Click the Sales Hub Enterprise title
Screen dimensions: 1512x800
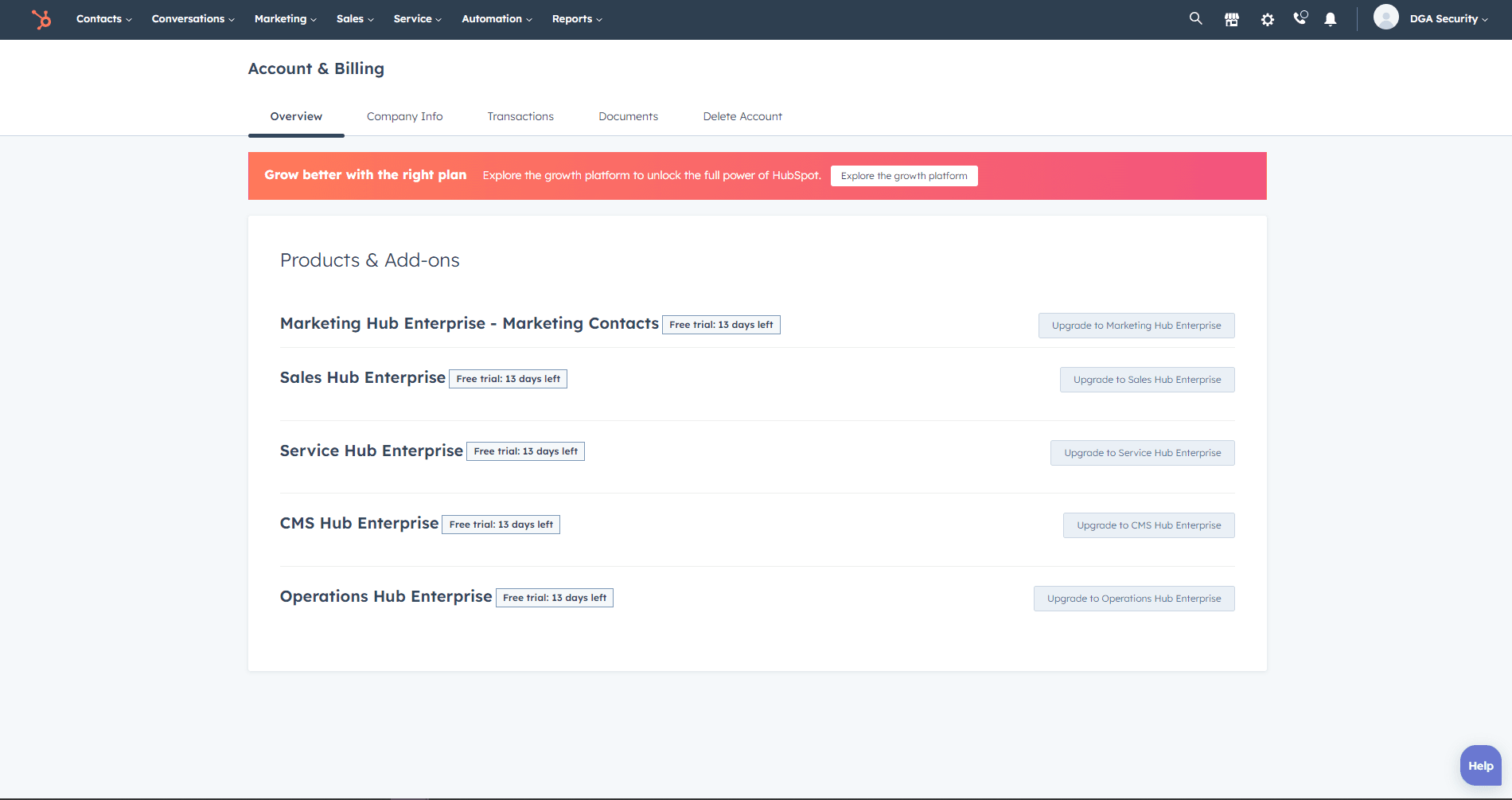[363, 377]
